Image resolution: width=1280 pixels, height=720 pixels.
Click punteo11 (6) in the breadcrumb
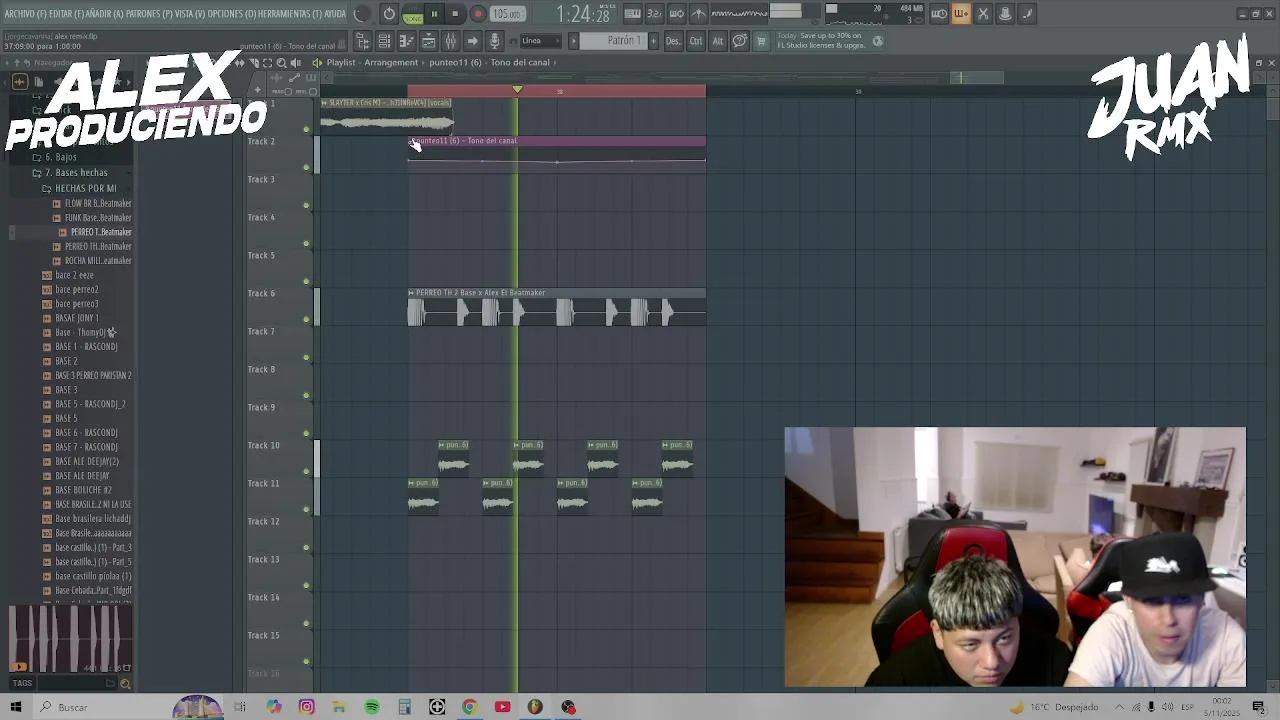tap(455, 62)
